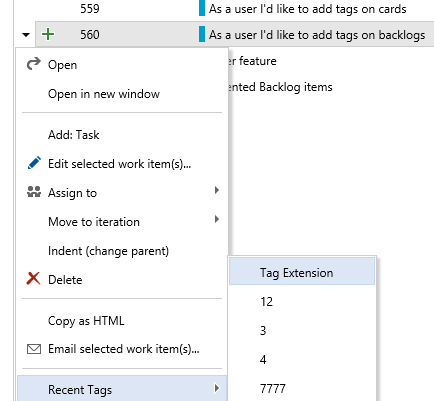
Task: Click the curved arrow Open icon
Action: (33, 64)
